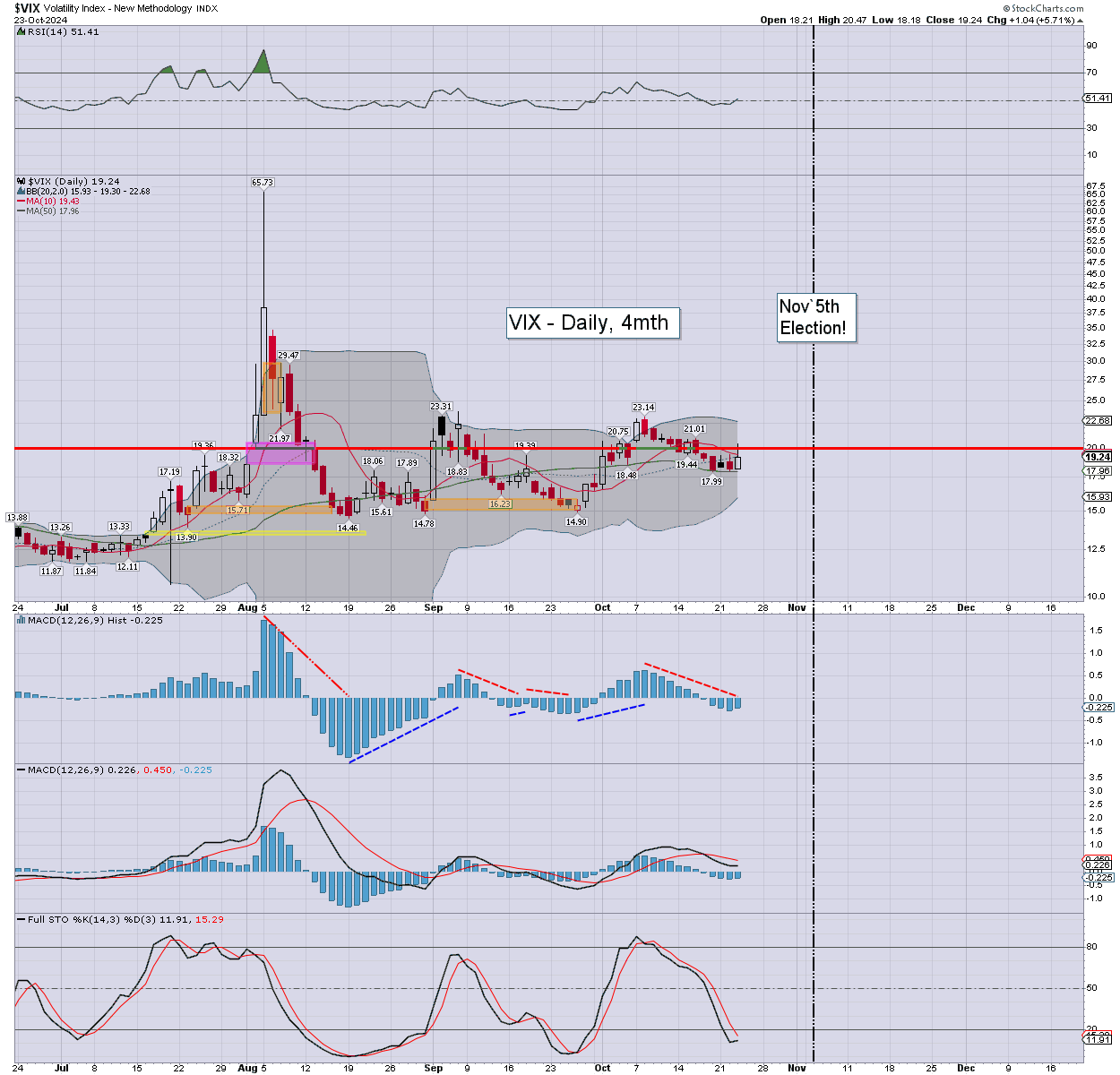The height and width of the screenshot is (1075, 1120).
Task: Click the $VIX (Daily) candlestick legend icon
Action: pyautogui.click(x=21, y=181)
